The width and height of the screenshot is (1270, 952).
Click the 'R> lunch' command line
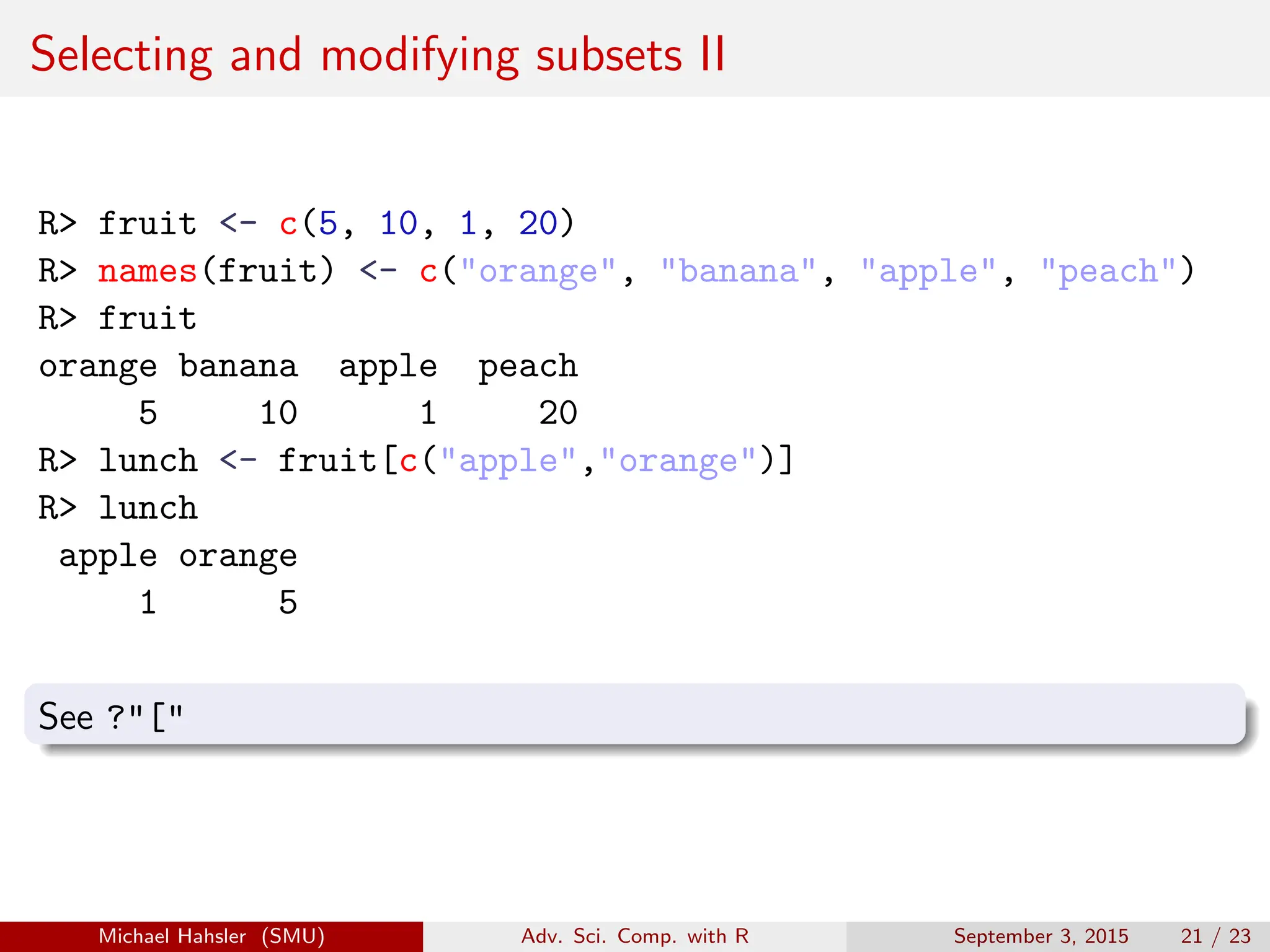click(x=118, y=508)
